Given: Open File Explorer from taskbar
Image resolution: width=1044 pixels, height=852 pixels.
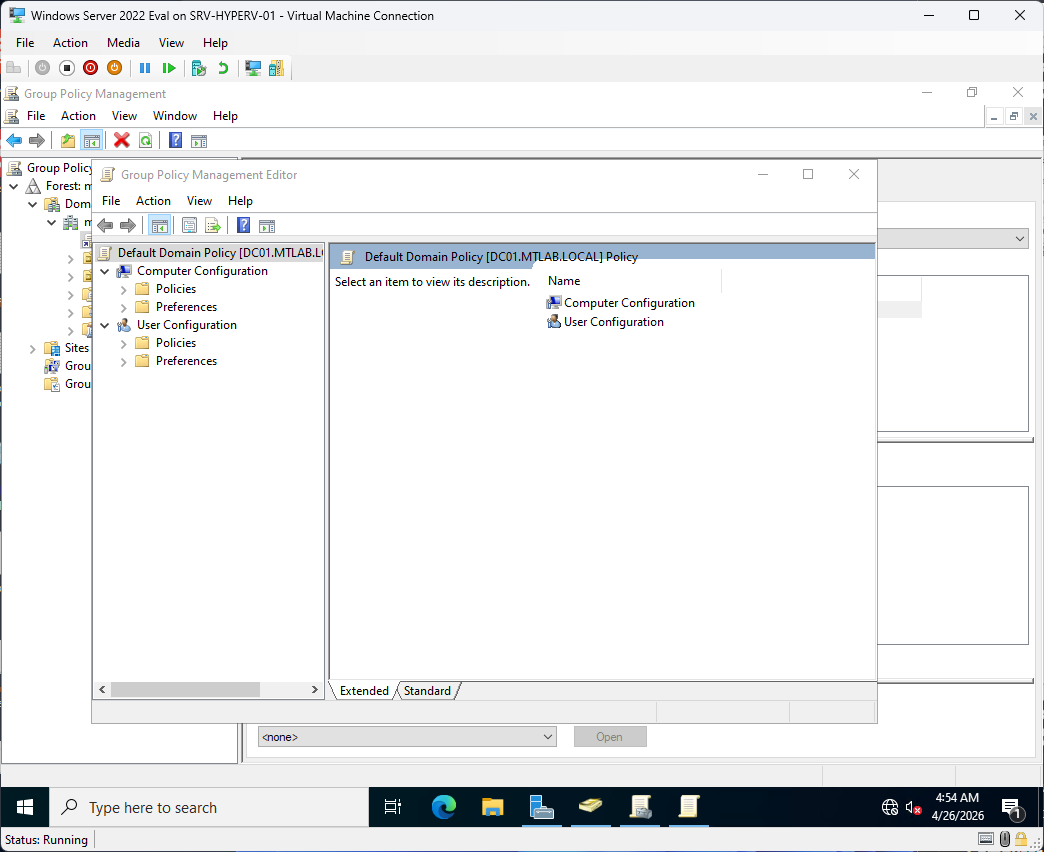Looking at the screenshot, I should tap(492, 807).
